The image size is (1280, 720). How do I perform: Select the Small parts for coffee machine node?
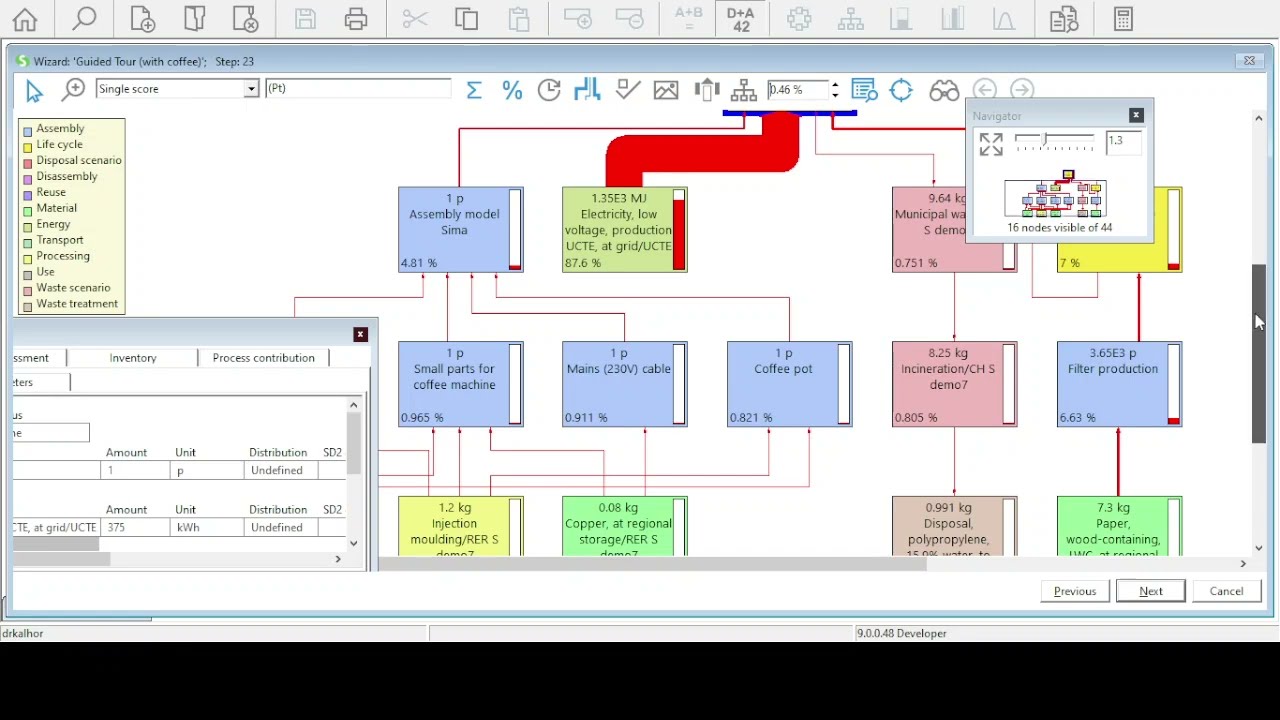460,384
